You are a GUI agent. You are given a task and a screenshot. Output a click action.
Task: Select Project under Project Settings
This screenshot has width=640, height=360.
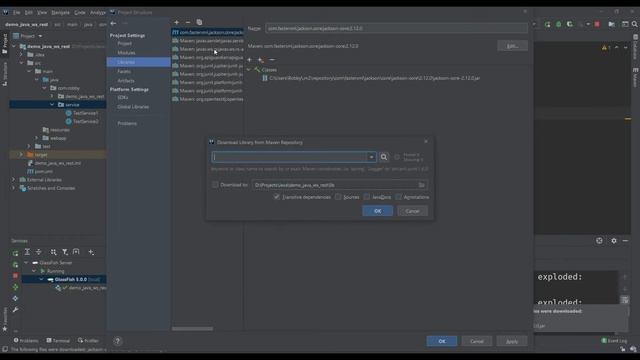[x=124, y=43]
